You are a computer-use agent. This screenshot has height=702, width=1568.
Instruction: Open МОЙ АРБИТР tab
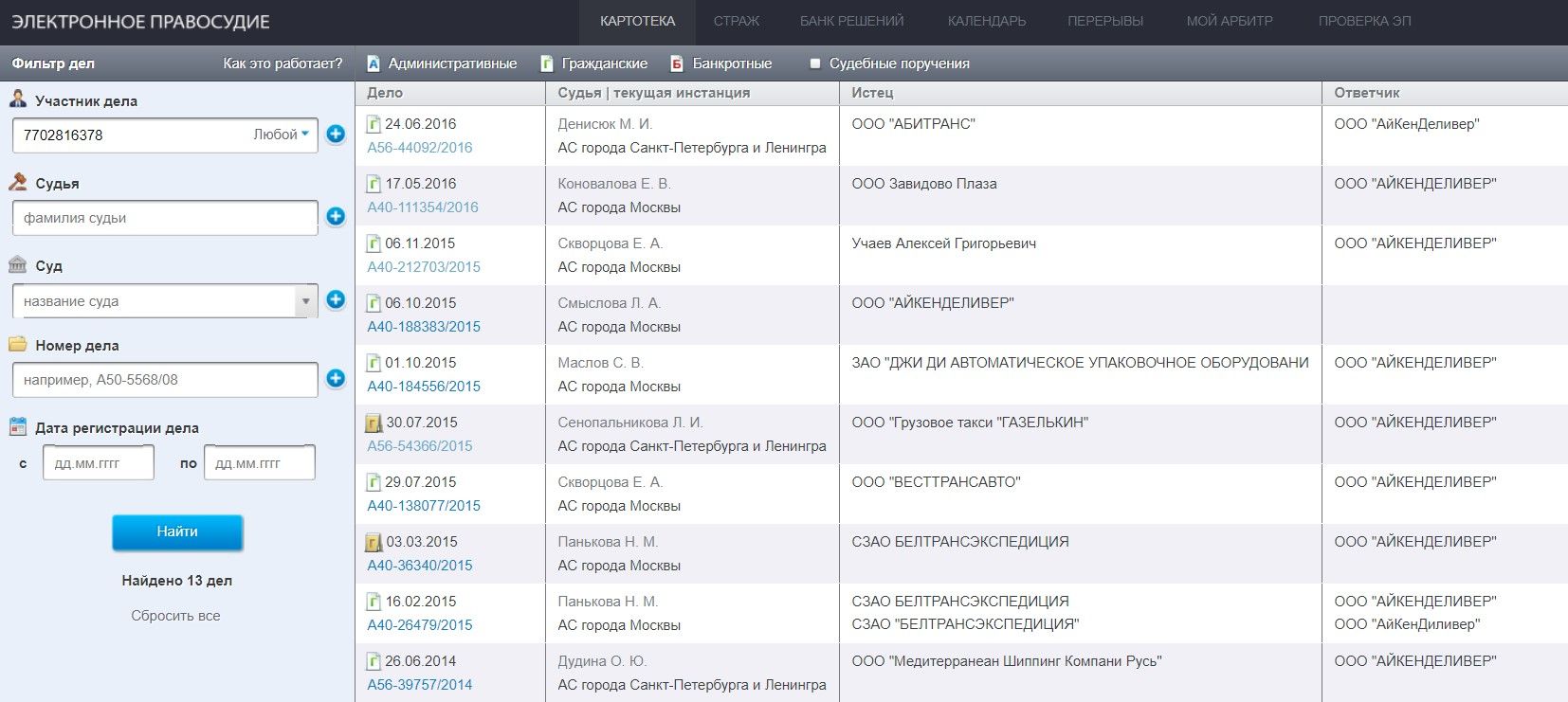pyautogui.click(x=1230, y=21)
